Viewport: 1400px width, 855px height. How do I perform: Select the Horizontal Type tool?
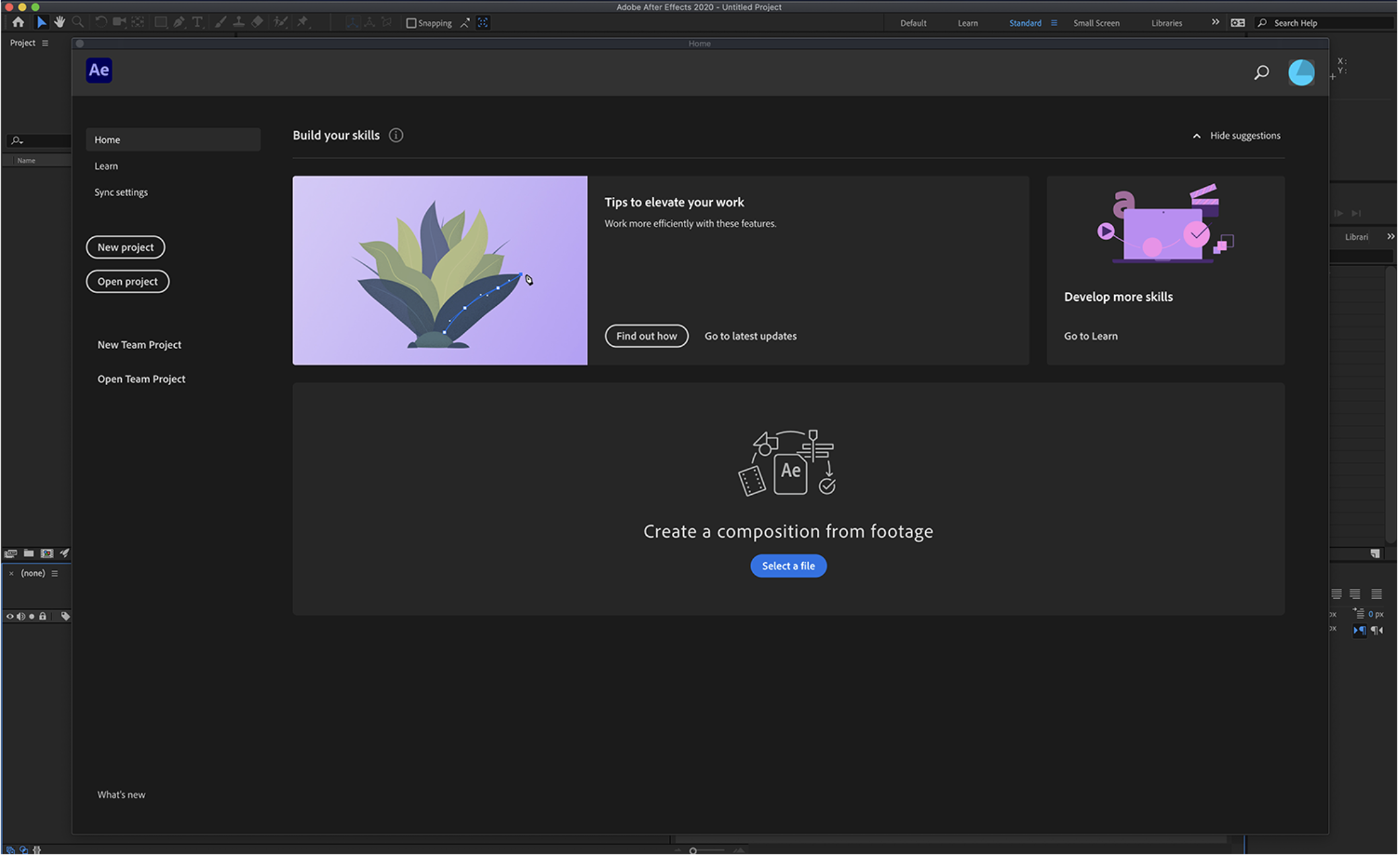[198, 22]
